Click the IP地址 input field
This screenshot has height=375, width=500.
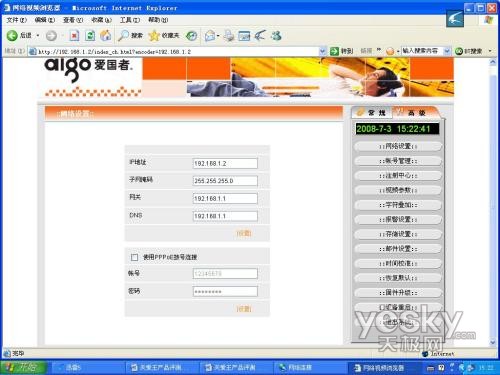click(x=225, y=163)
